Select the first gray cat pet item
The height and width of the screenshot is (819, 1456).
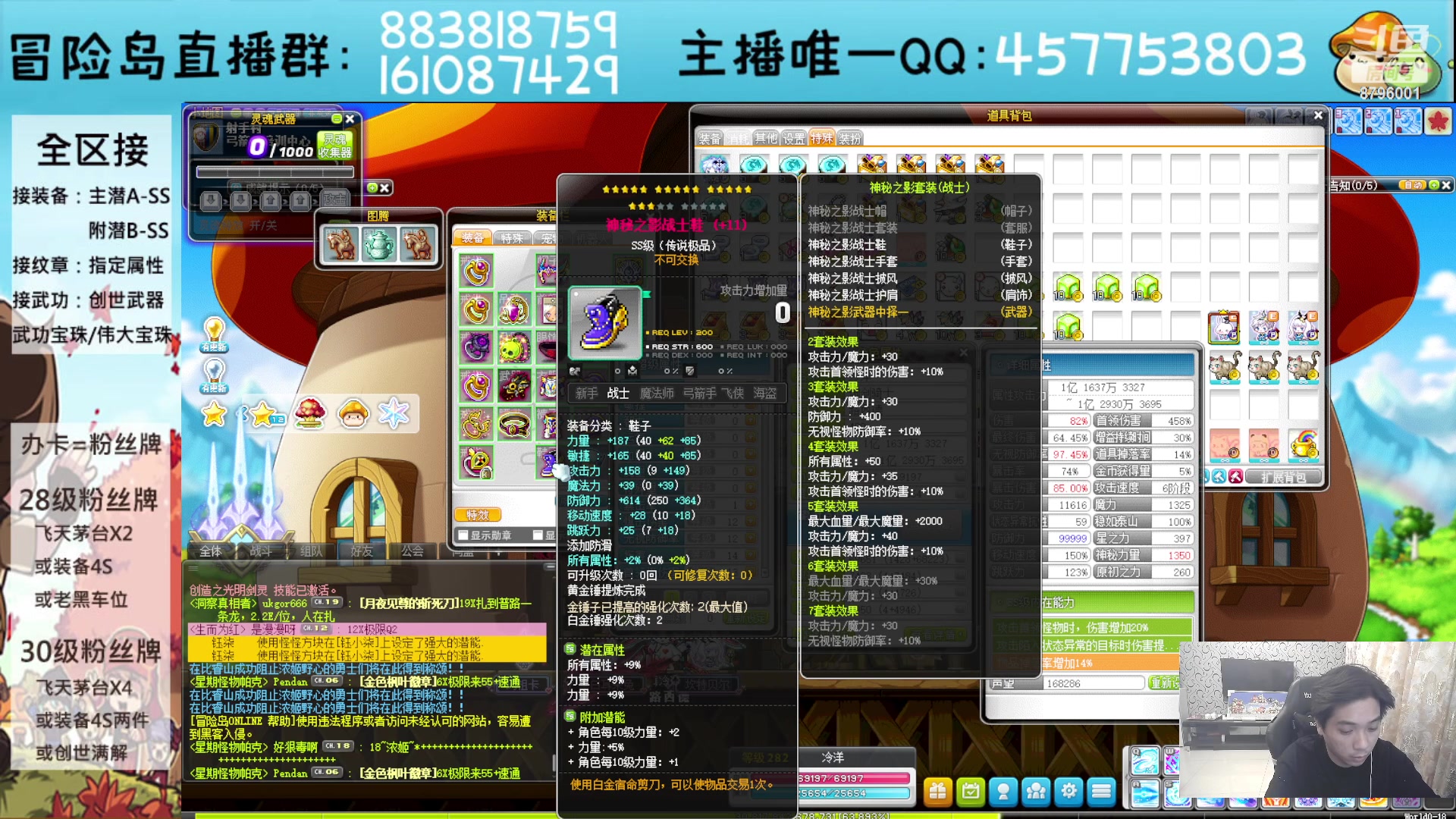(1224, 366)
